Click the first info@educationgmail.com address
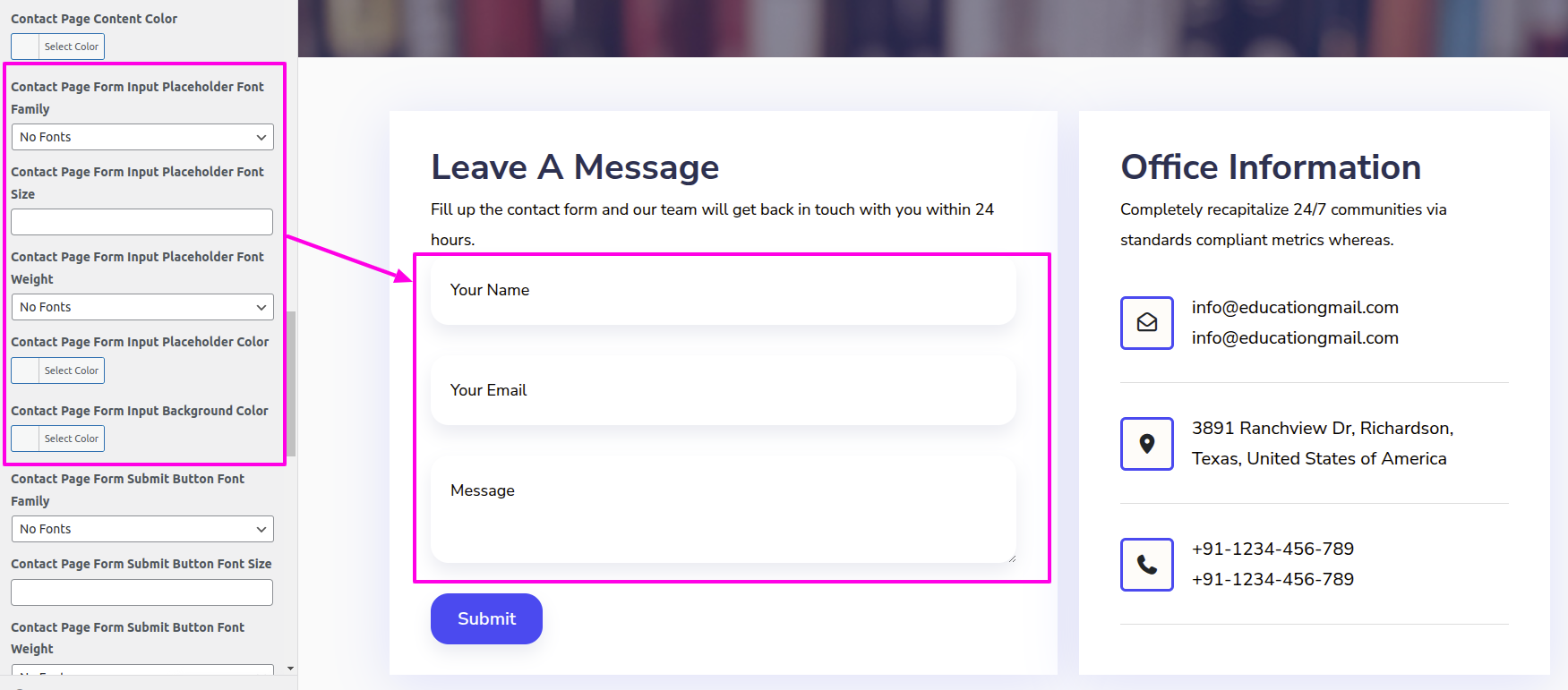Screen dimensions: 1568x690 1295,308
